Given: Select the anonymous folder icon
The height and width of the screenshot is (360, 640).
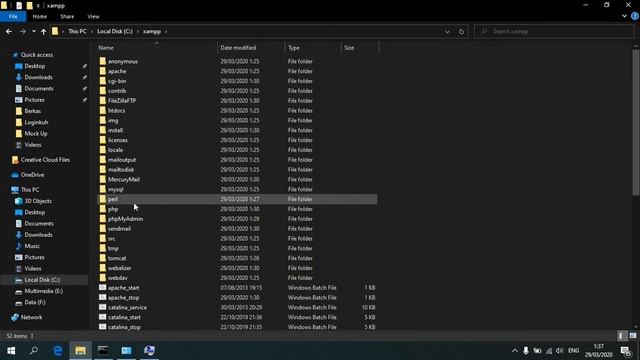Looking at the screenshot, I should pos(102,61).
